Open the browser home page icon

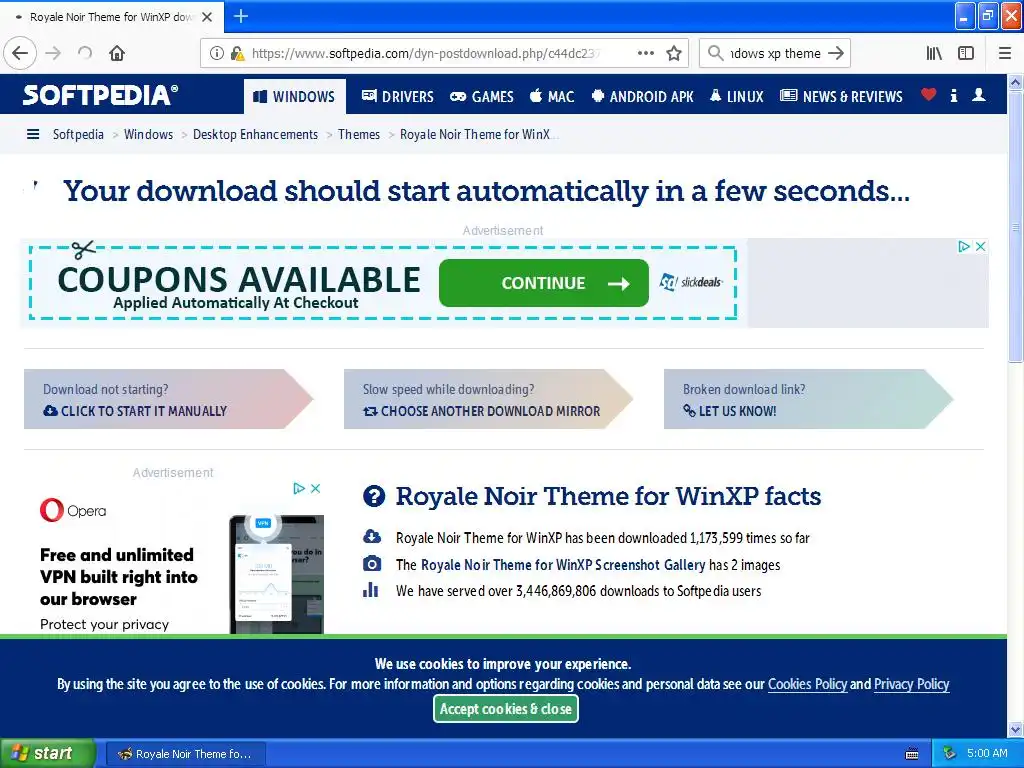point(117,54)
